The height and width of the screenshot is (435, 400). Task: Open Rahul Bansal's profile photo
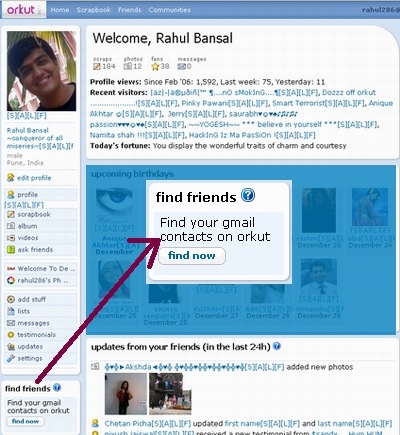pyautogui.click(x=41, y=71)
